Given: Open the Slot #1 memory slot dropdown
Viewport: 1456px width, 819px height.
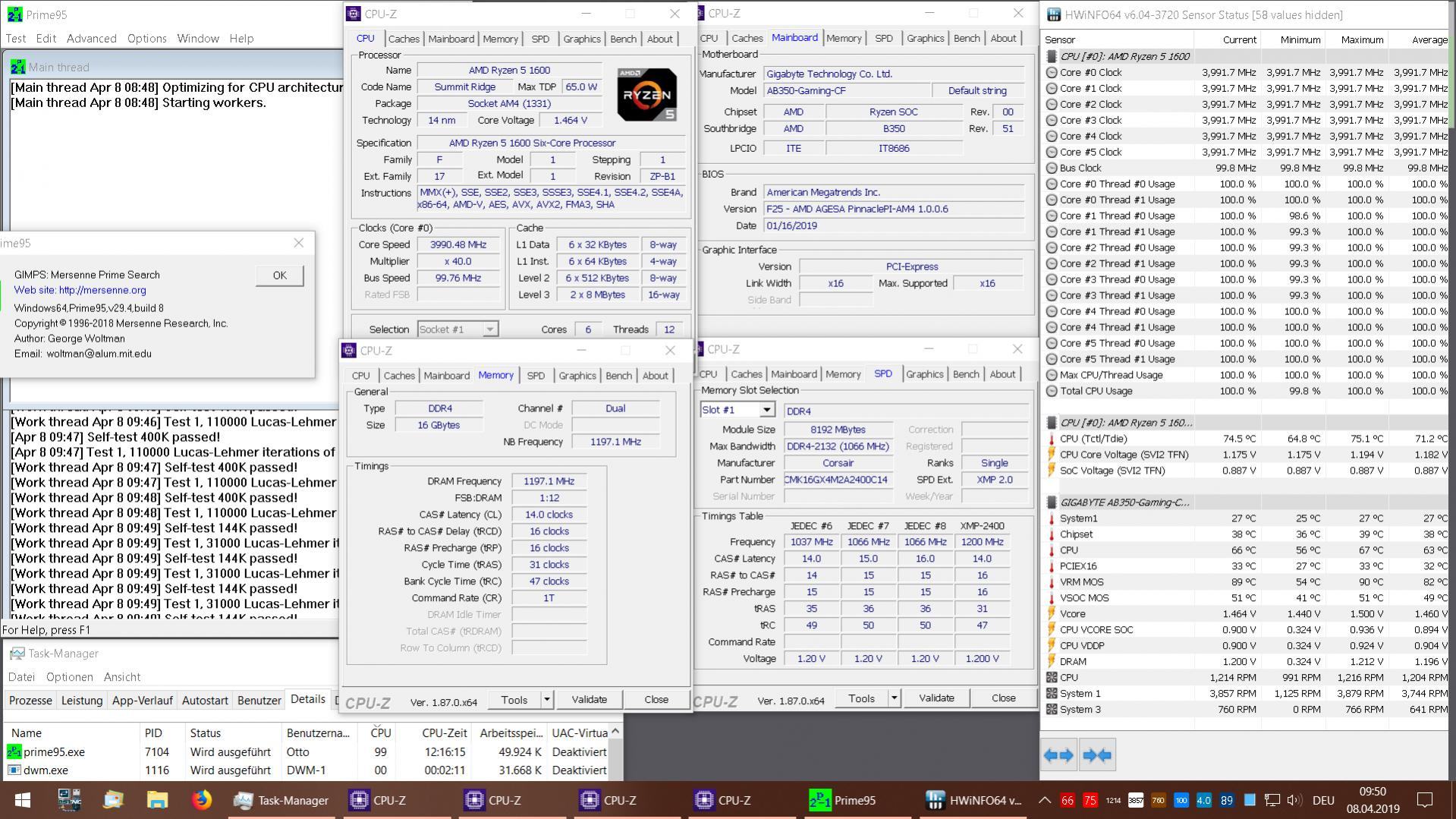Looking at the screenshot, I should [x=766, y=410].
